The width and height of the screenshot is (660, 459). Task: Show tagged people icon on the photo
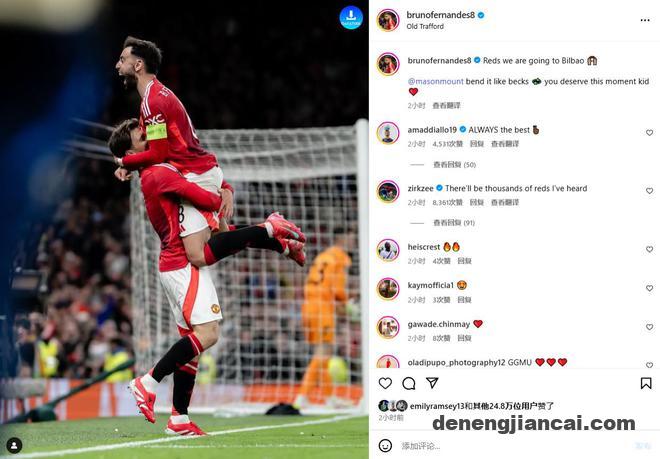14,445
